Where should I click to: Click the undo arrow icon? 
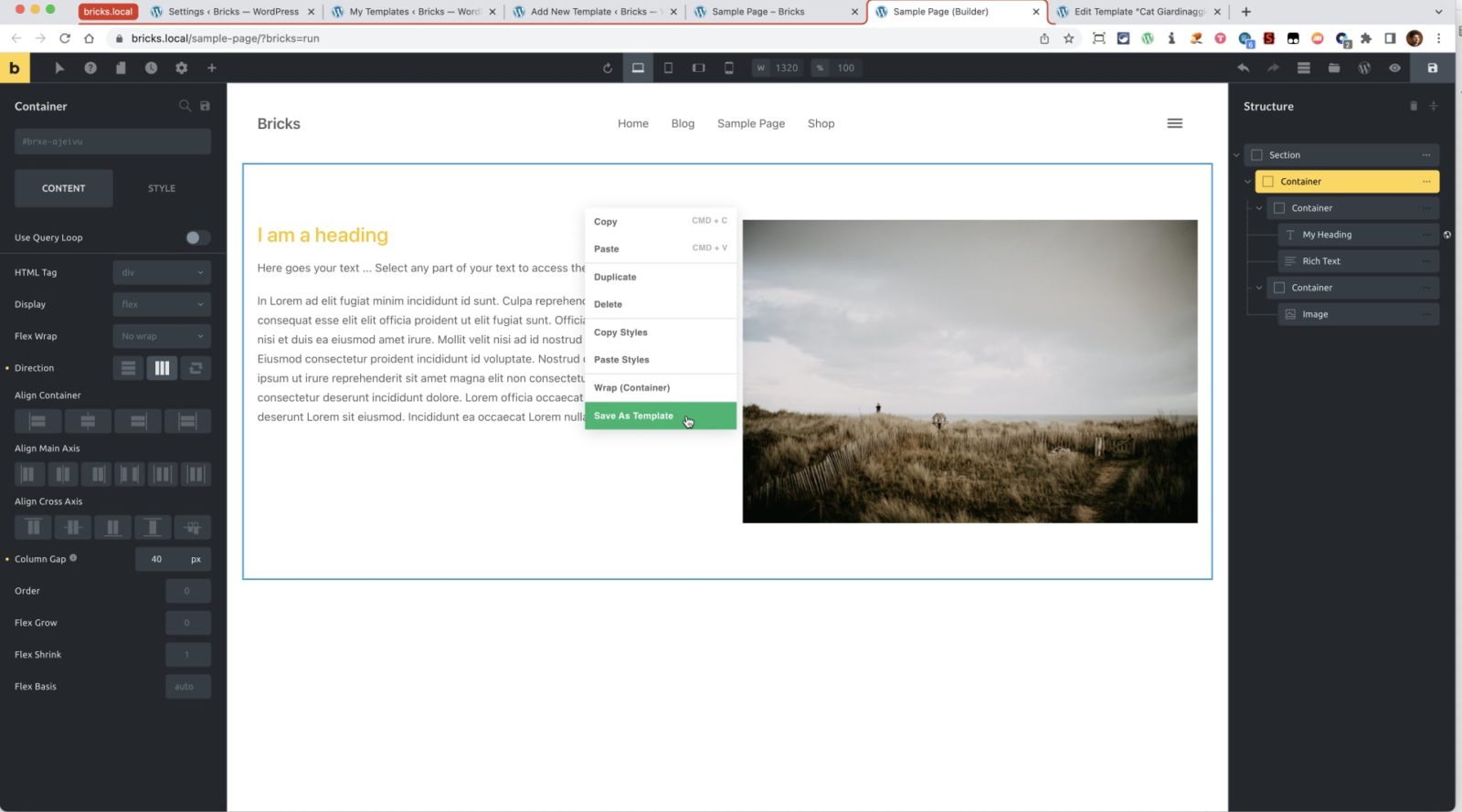click(x=1243, y=69)
